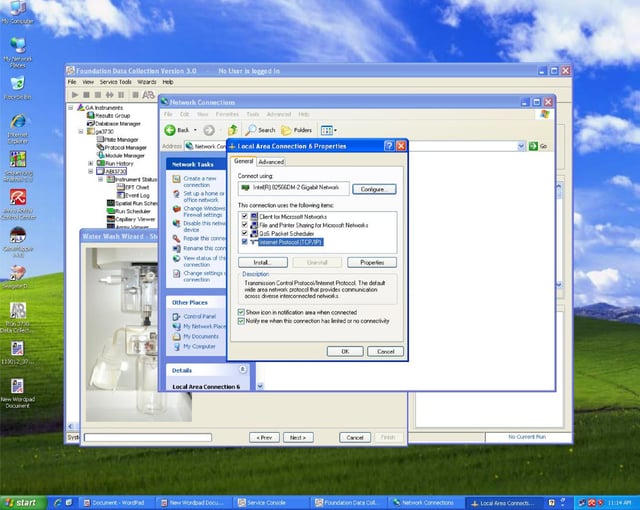Open My Network Places desktop icon
640x510 pixels.
pos(17,52)
